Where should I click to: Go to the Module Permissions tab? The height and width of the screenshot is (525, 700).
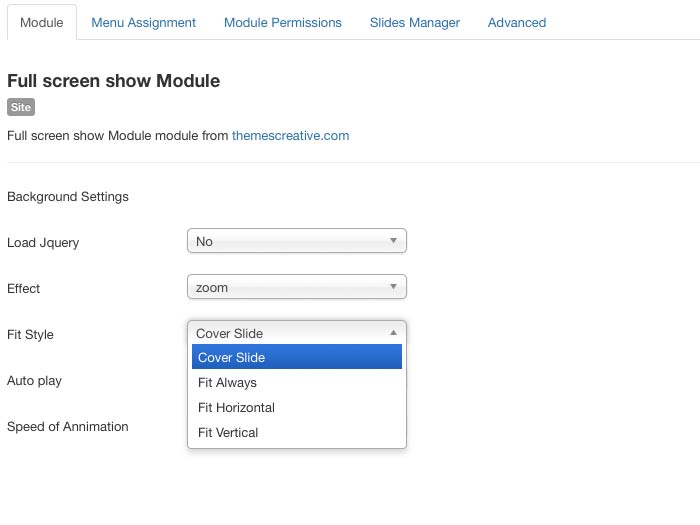pos(282,22)
